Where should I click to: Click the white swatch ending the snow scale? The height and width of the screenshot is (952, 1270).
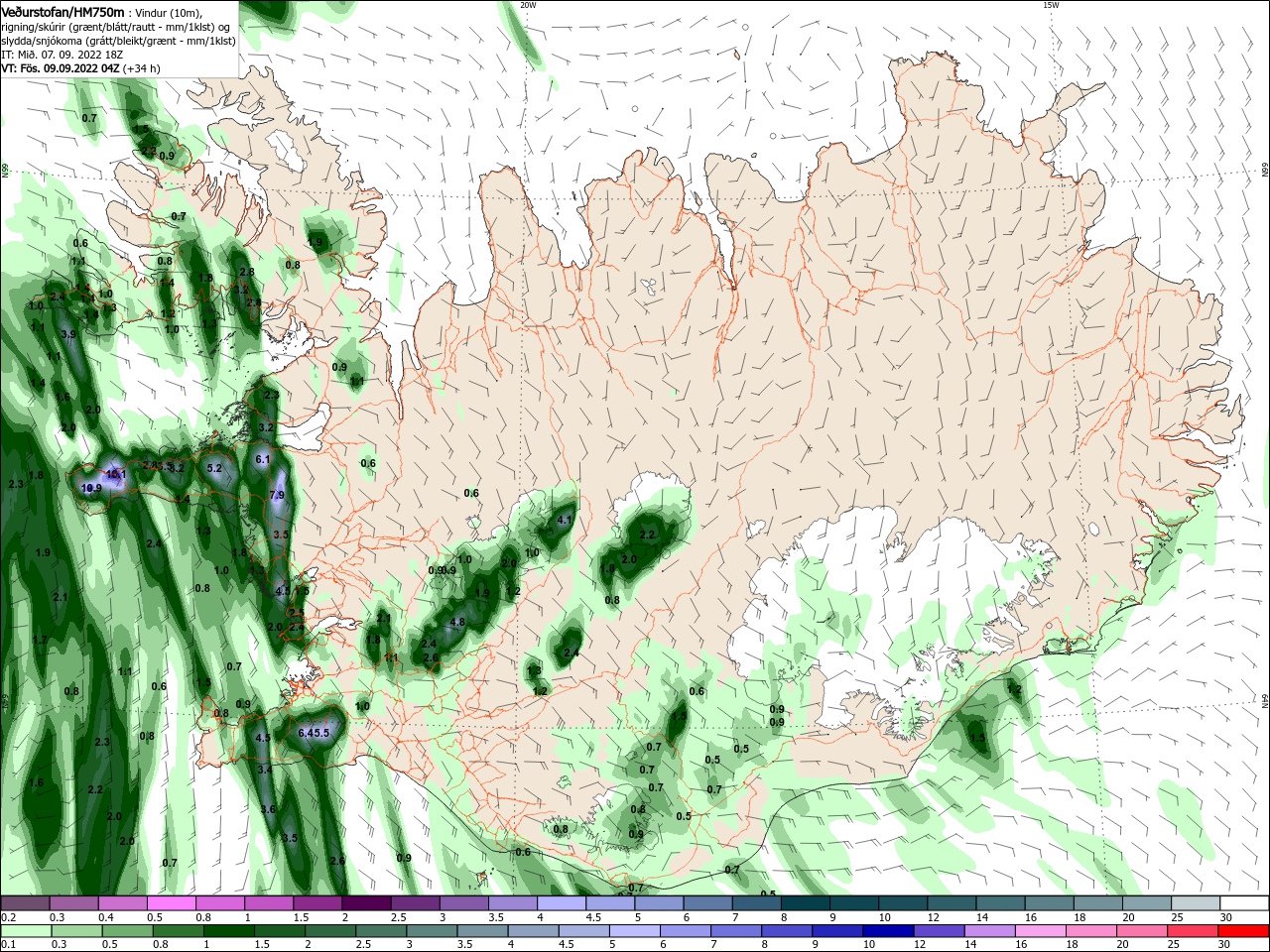pyautogui.click(x=1245, y=903)
